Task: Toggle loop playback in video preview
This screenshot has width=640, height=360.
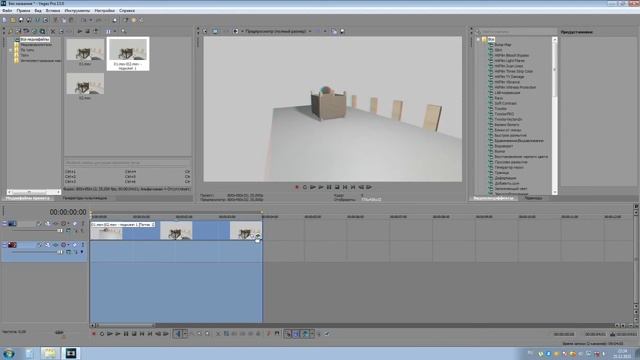Action: pyautogui.click(x=304, y=187)
